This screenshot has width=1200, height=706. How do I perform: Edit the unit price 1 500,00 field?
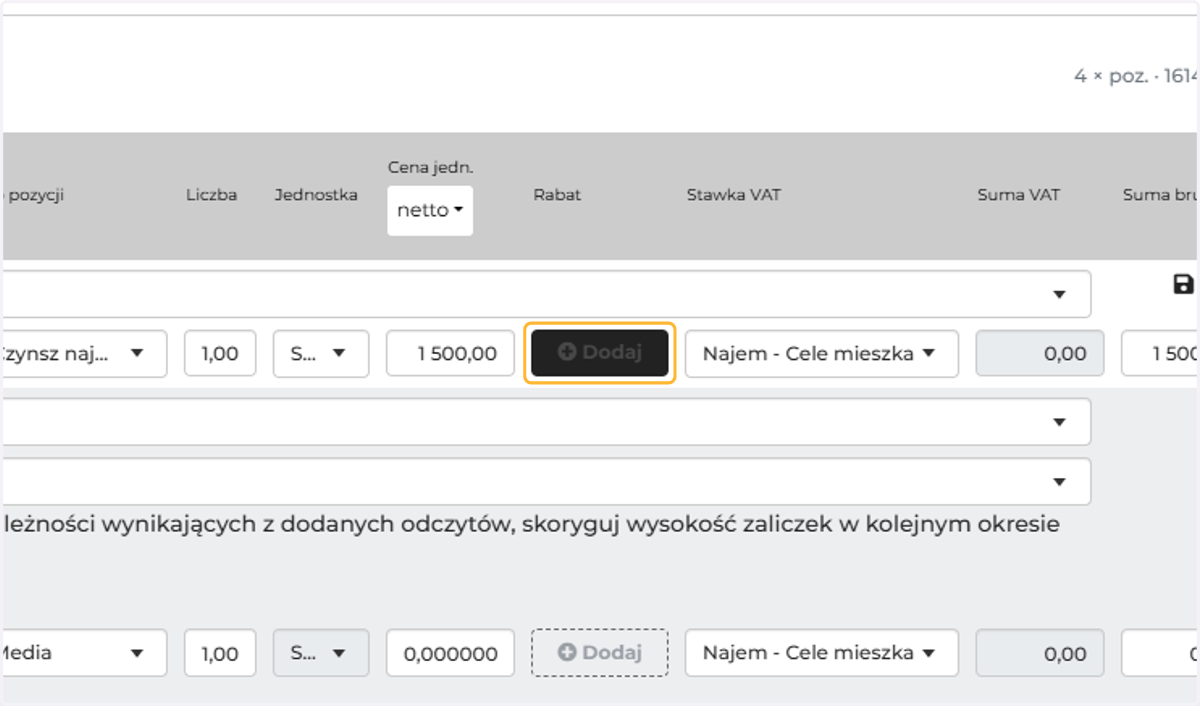coord(450,353)
